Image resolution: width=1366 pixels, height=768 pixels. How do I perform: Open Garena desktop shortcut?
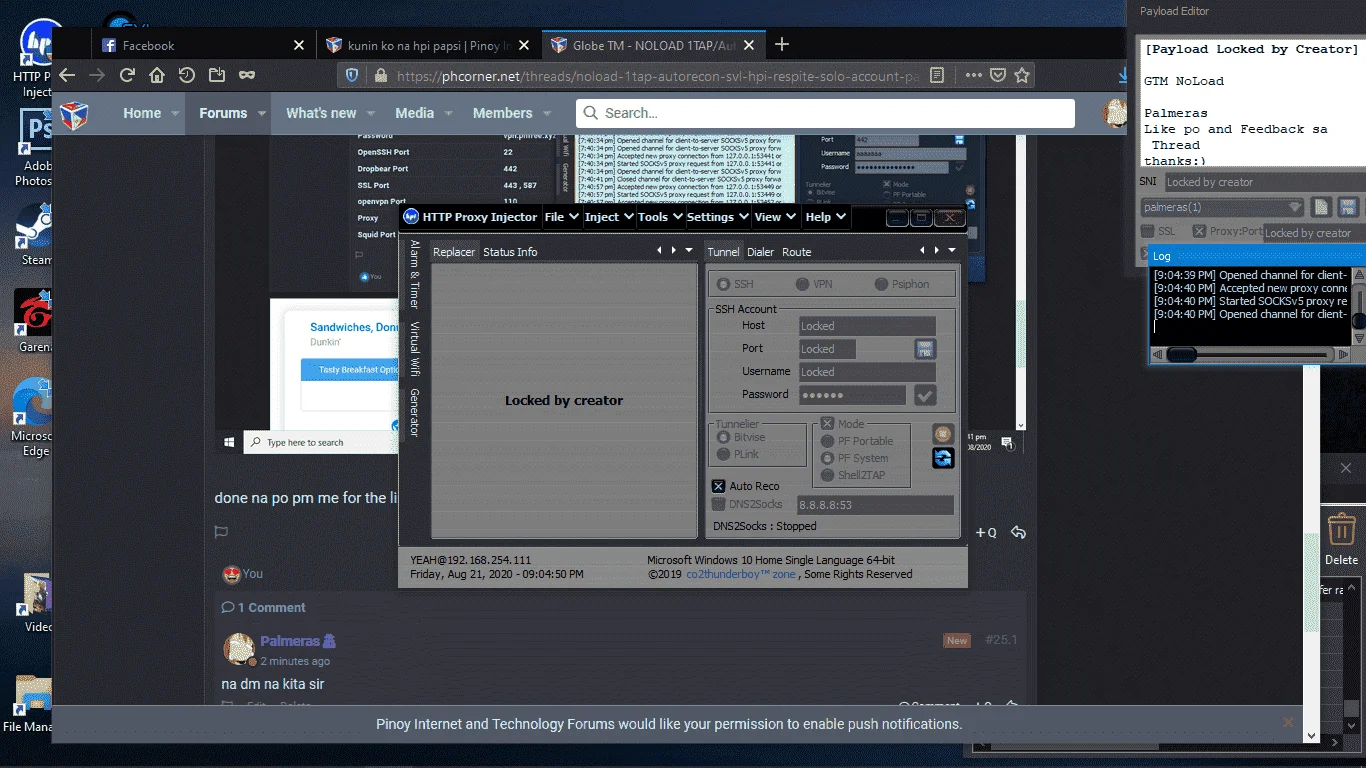36,322
